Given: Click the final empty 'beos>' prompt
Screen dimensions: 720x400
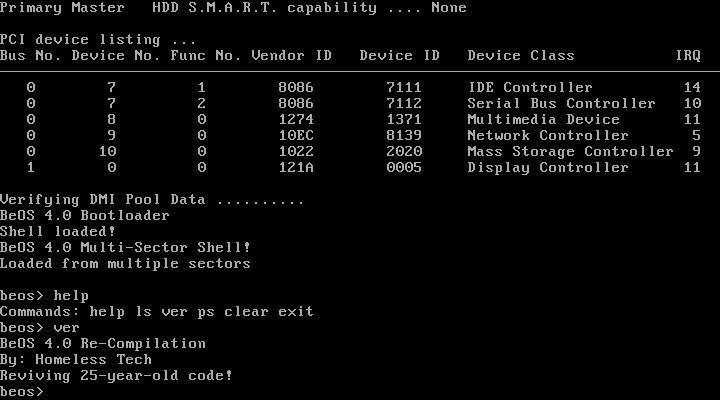Looking at the screenshot, I should coord(22,392).
